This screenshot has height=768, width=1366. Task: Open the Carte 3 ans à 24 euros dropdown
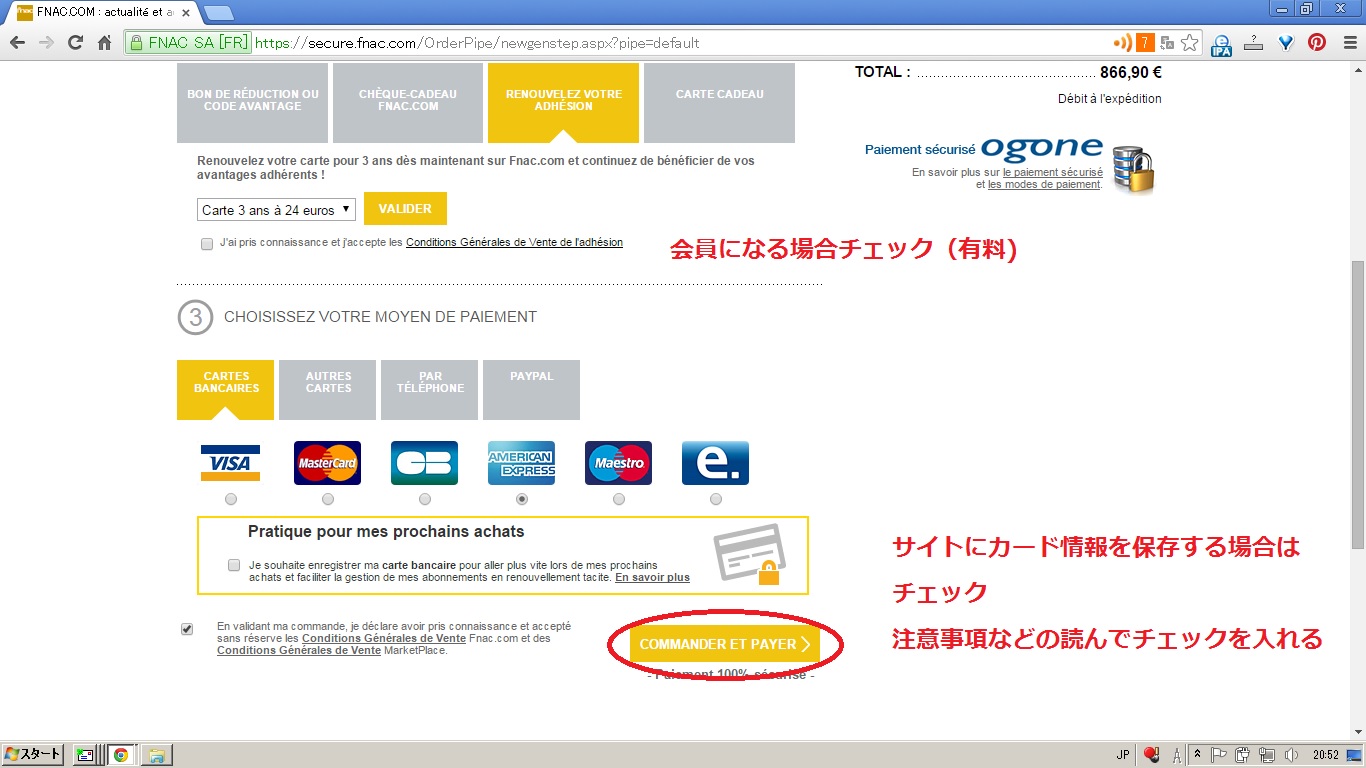tap(276, 210)
